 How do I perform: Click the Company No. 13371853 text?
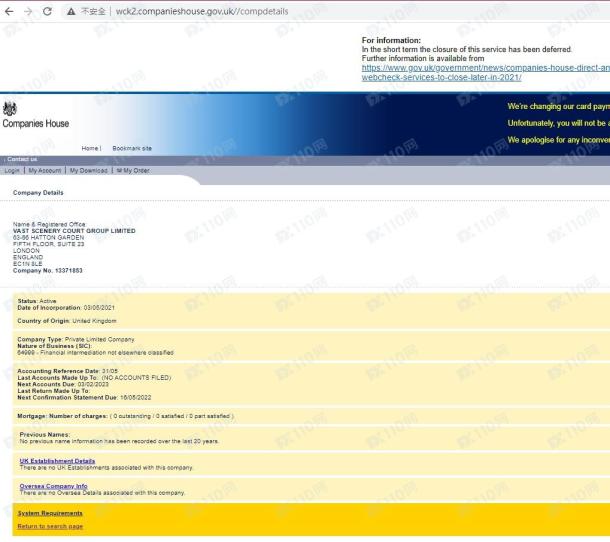pos(48,270)
